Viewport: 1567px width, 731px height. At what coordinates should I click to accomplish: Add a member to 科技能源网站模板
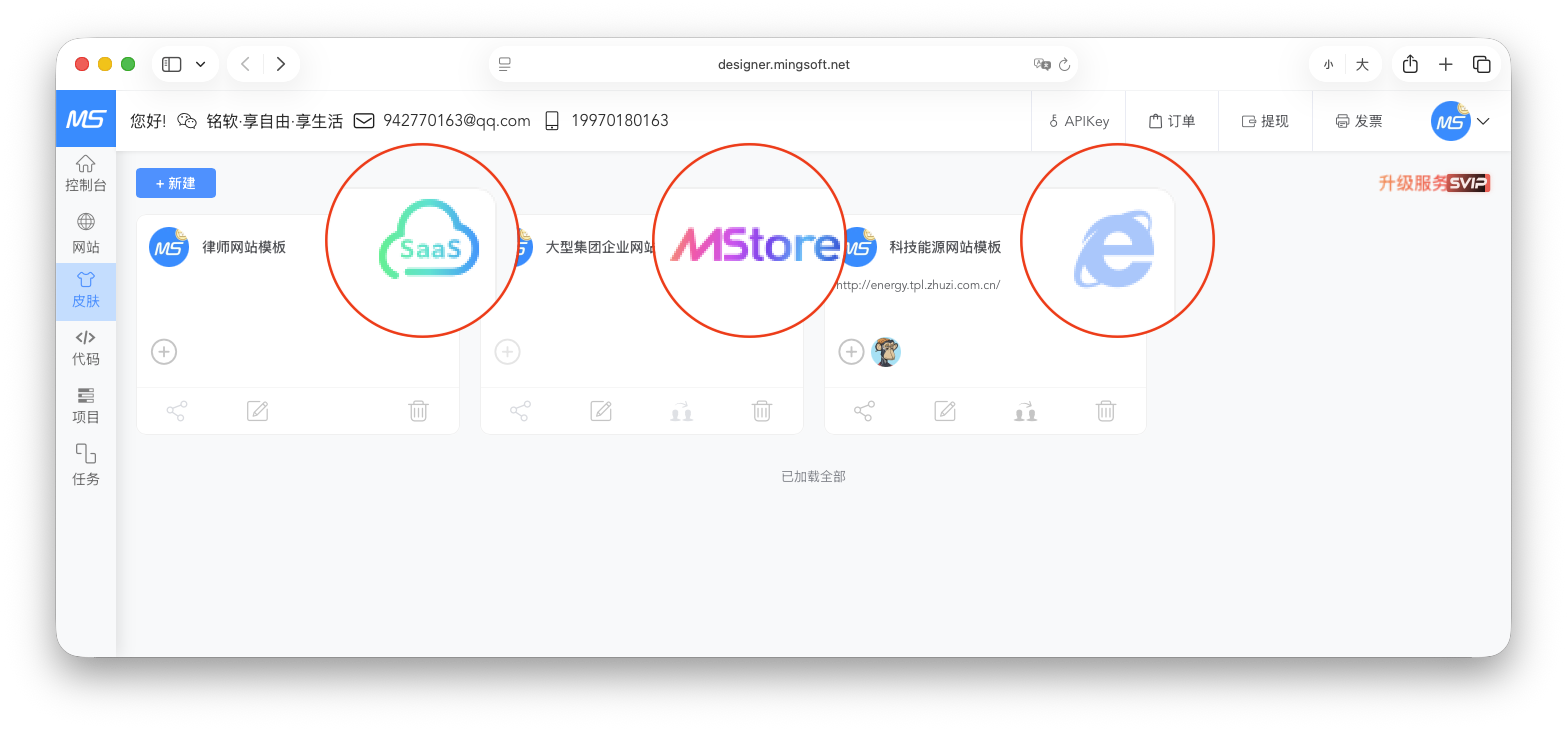point(851,352)
